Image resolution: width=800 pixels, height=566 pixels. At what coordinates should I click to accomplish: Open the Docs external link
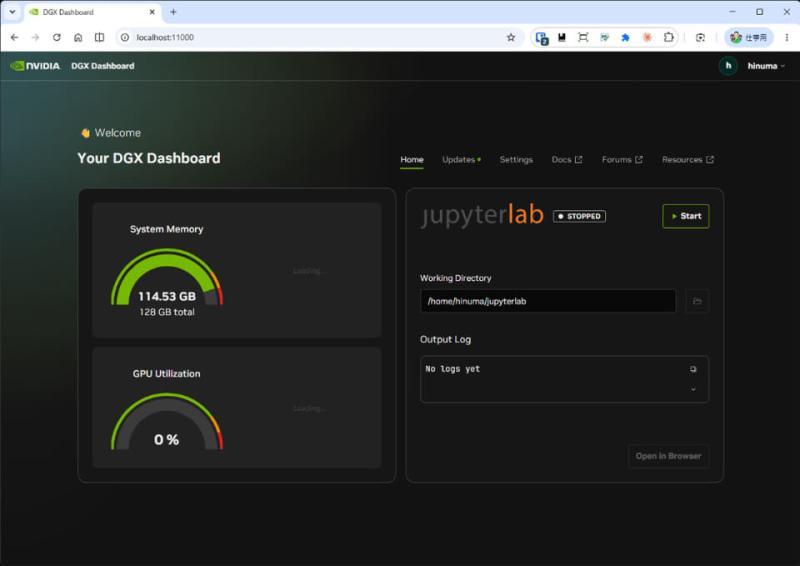[567, 160]
